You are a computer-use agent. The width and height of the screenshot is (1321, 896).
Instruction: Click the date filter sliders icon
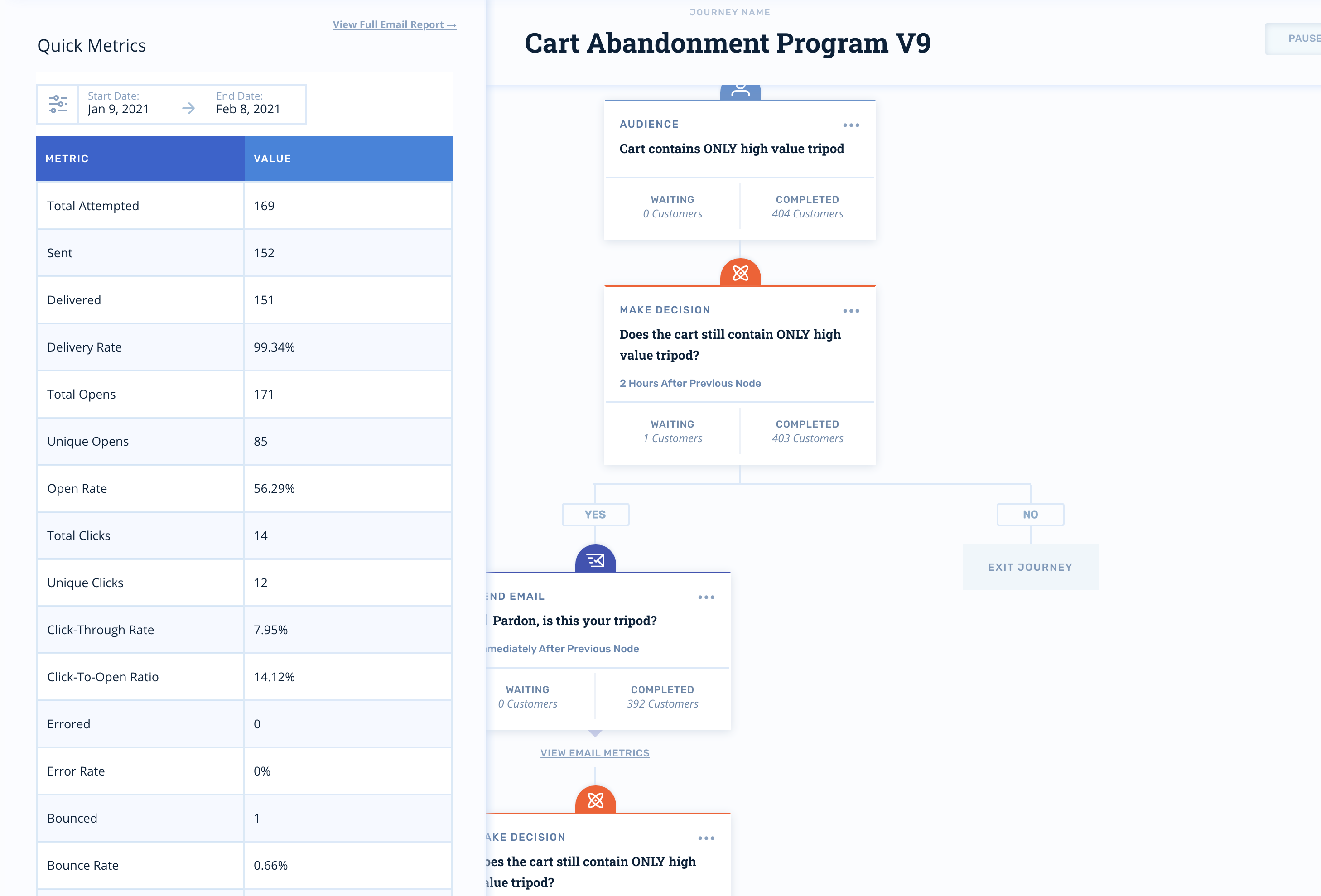58,104
